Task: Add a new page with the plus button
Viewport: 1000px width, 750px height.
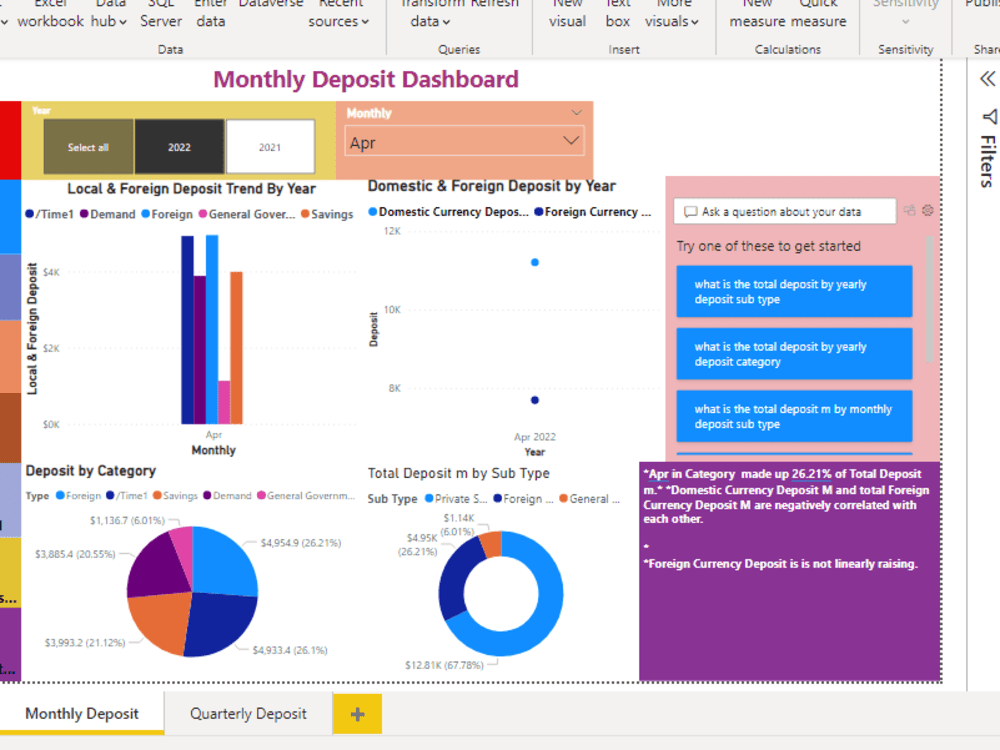Action: [x=357, y=713]
